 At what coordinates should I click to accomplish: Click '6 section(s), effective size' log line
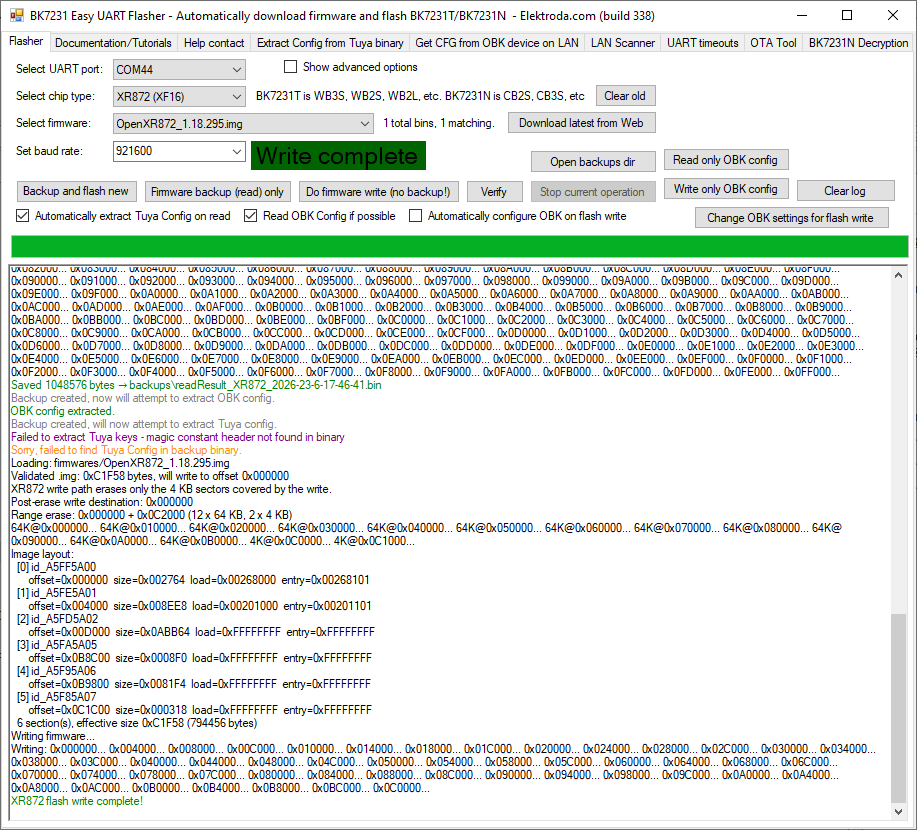pos(137,723)
